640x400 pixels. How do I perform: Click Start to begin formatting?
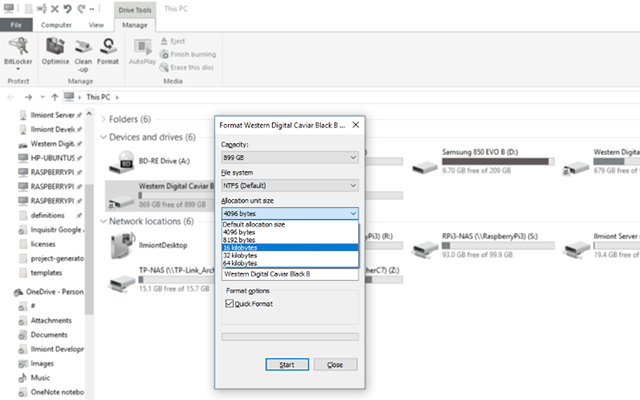pos(287,364)
